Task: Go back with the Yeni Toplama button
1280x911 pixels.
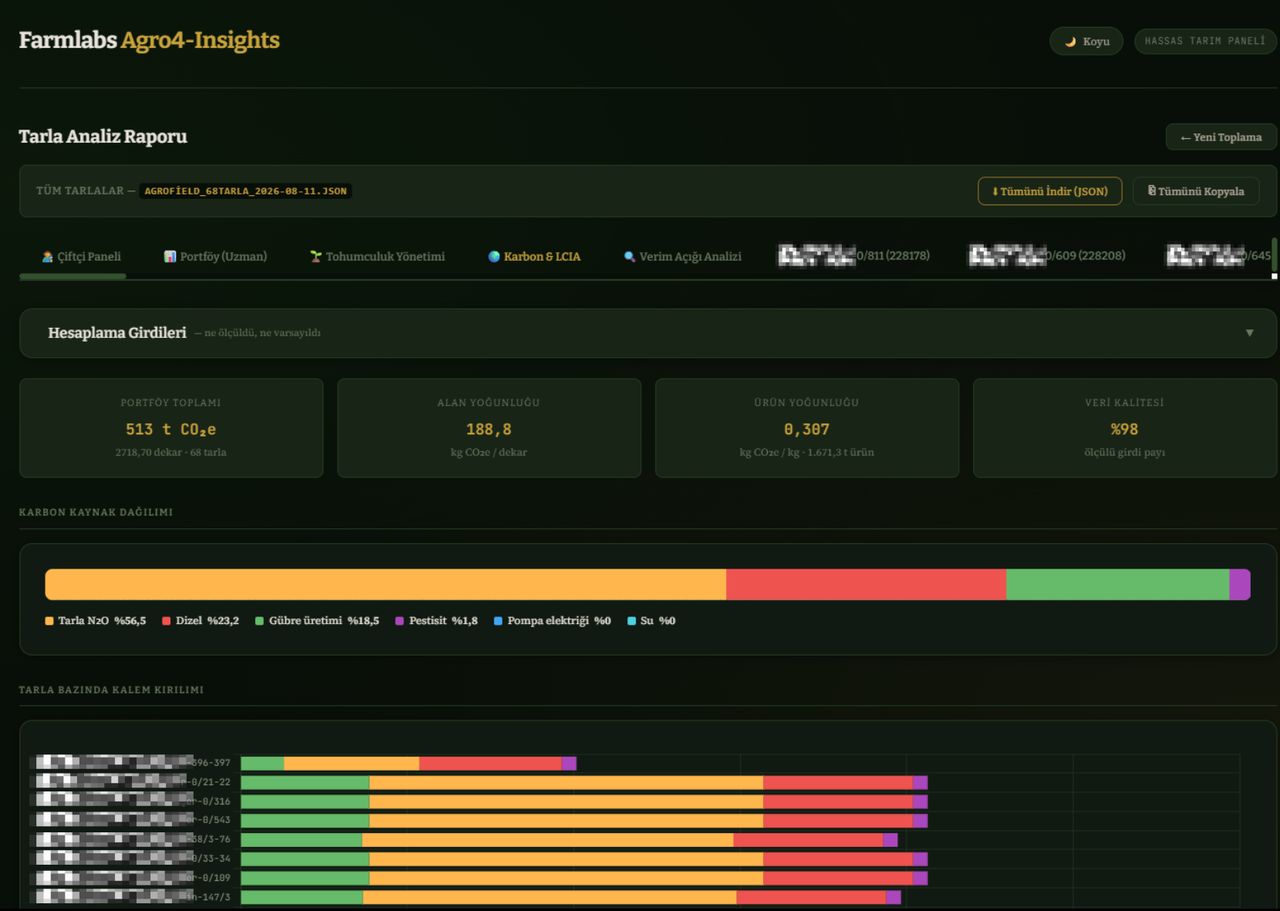Action: click(x=1221, y=137)
